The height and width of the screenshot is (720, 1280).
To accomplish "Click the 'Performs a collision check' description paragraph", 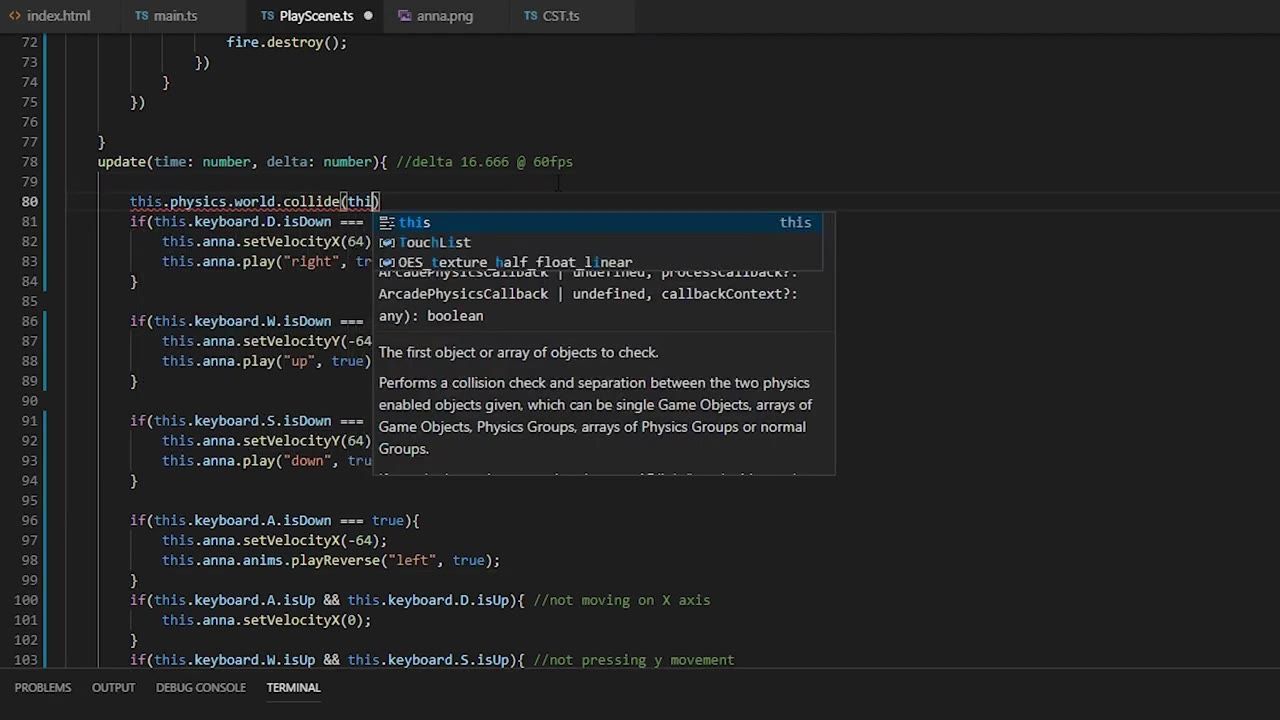I will point(596,416).
